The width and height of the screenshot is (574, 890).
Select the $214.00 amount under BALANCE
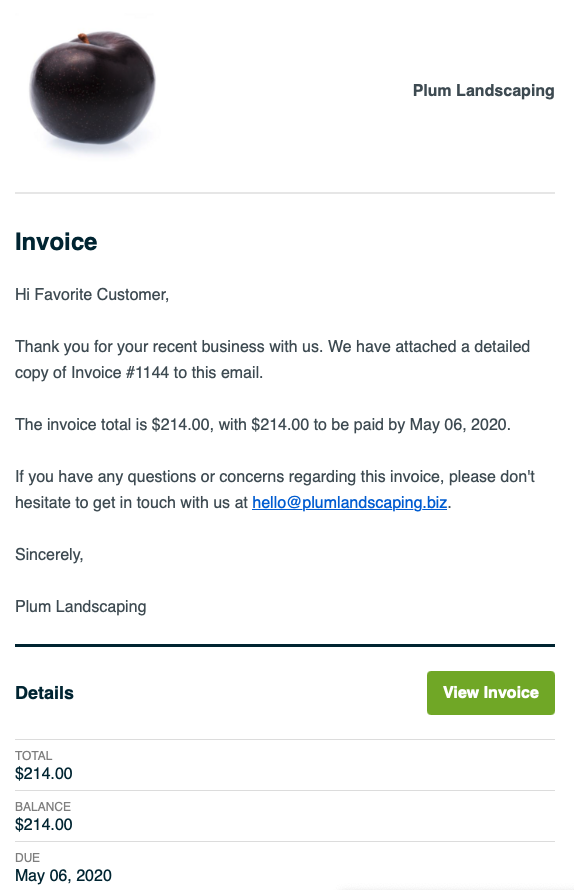(x=44, y=825)
